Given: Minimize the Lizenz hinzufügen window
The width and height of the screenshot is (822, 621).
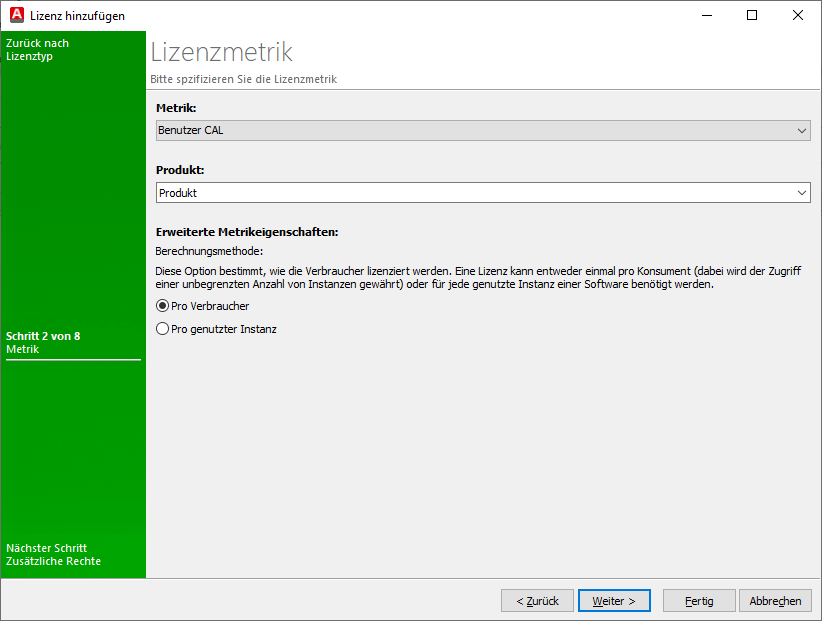Looking at the screenshot, I should [x=706, y=15].
